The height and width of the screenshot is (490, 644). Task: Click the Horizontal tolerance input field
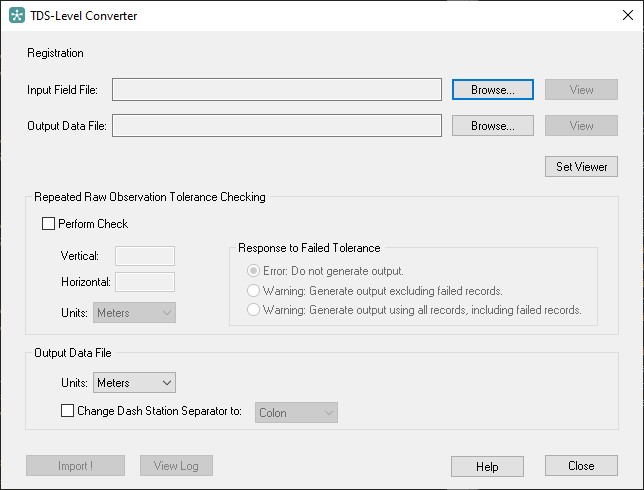click(x=145, y=282)
